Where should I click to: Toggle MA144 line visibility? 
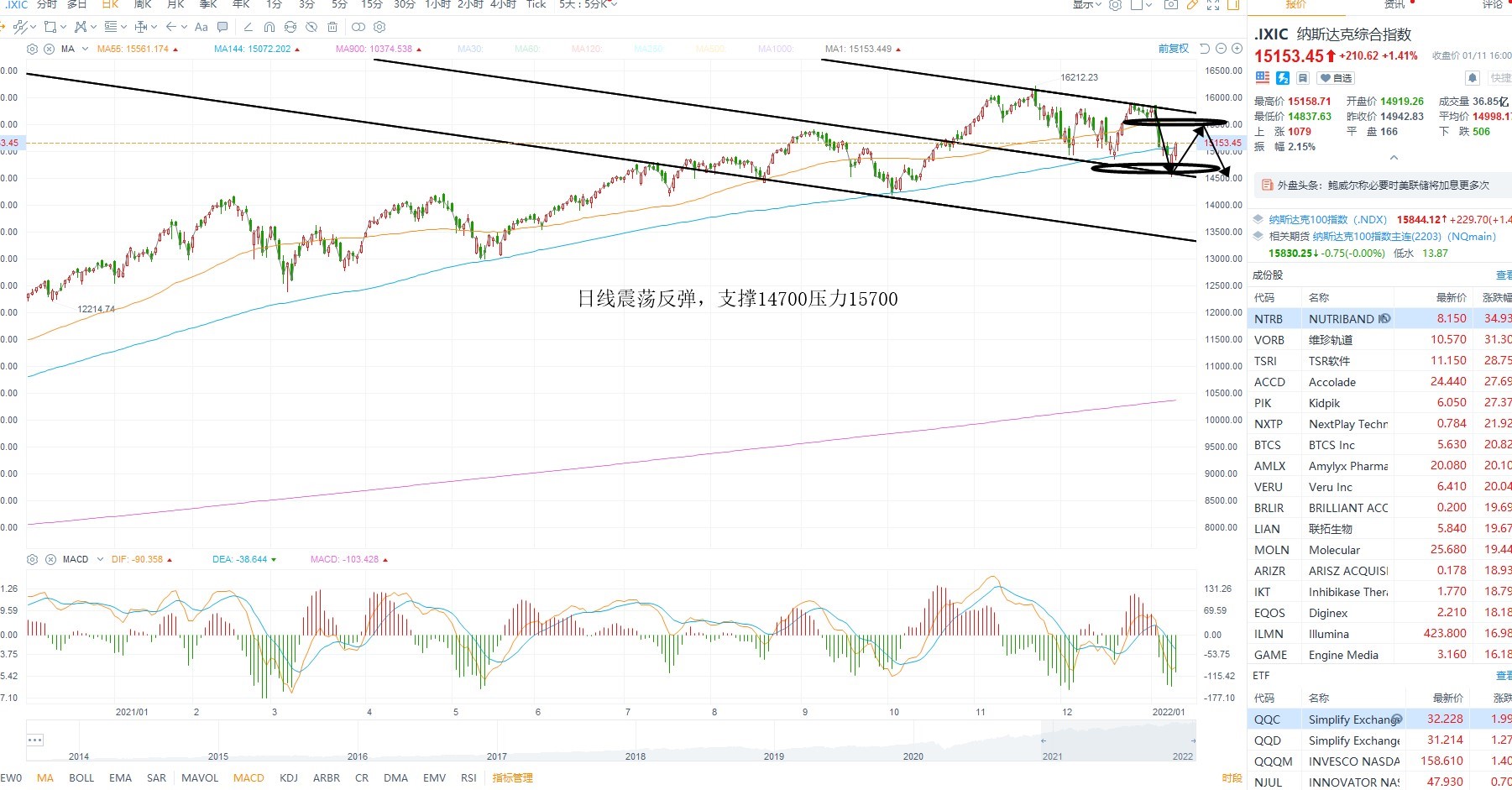pos(257,49)
